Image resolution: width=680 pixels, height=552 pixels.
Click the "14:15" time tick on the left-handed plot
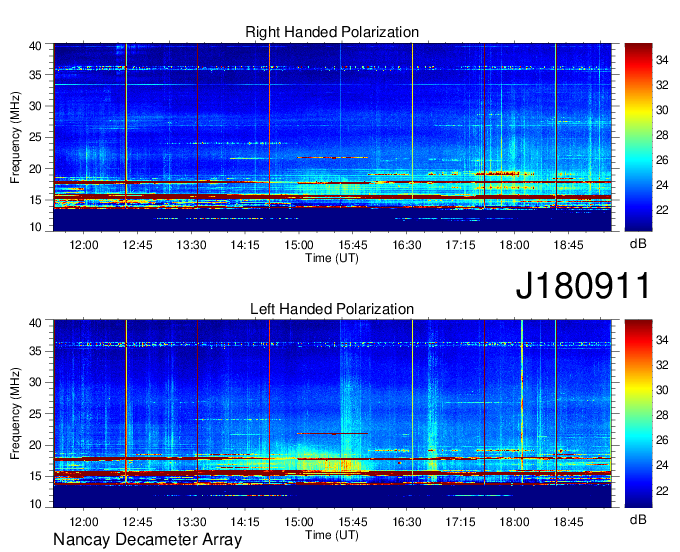point(245,522)
